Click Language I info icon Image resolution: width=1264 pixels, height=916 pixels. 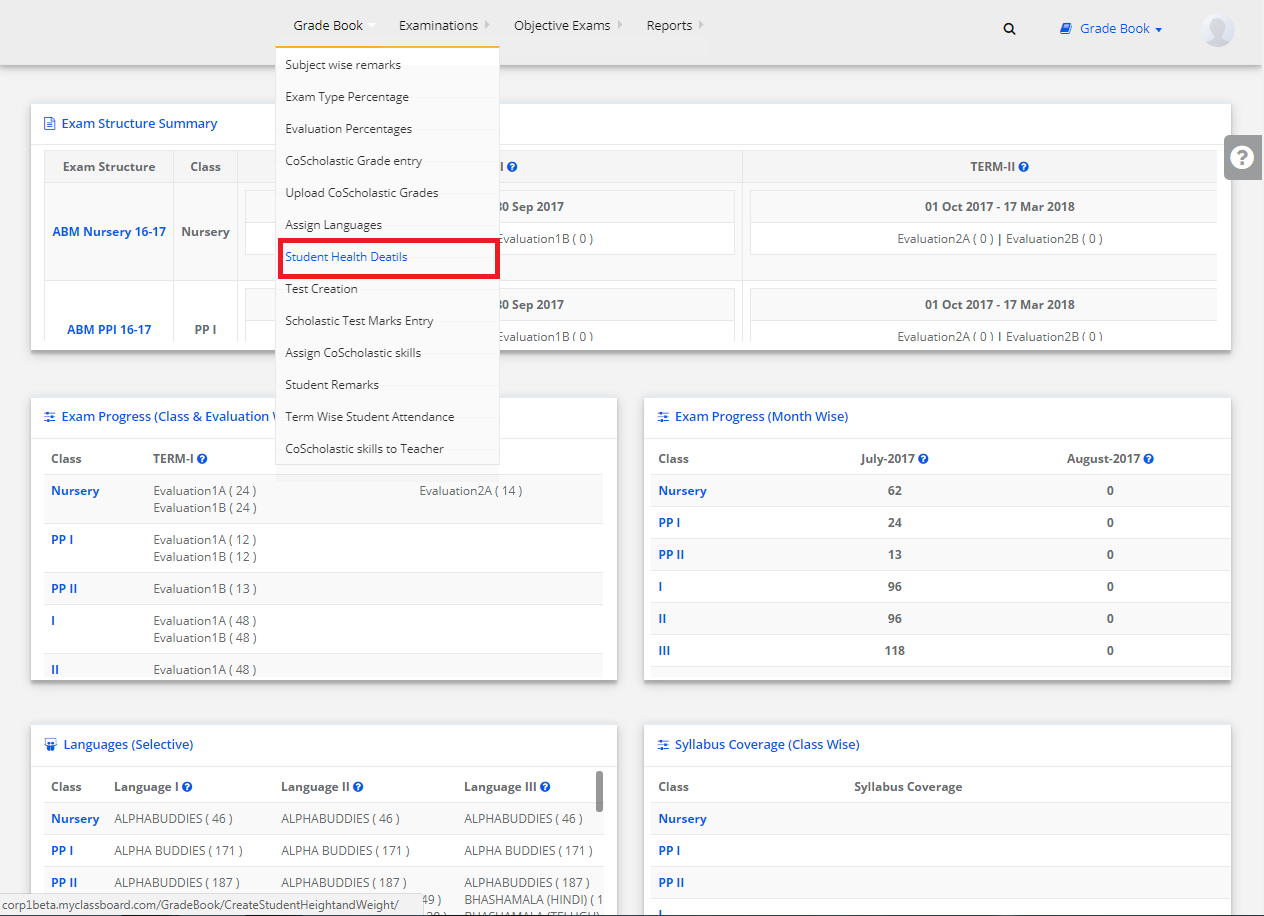(x=187, y=787)
